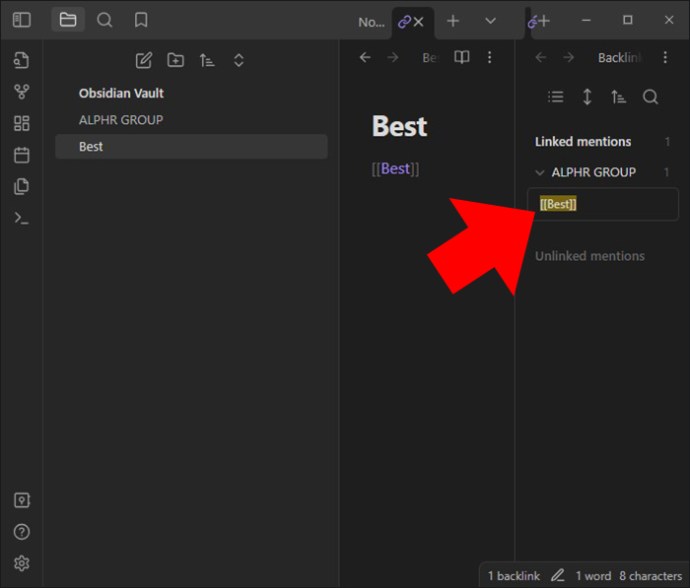The width and height of the screenshot is (690, 588).
Task: Expand the Unlinked mentions section
Action: [590, 256]
